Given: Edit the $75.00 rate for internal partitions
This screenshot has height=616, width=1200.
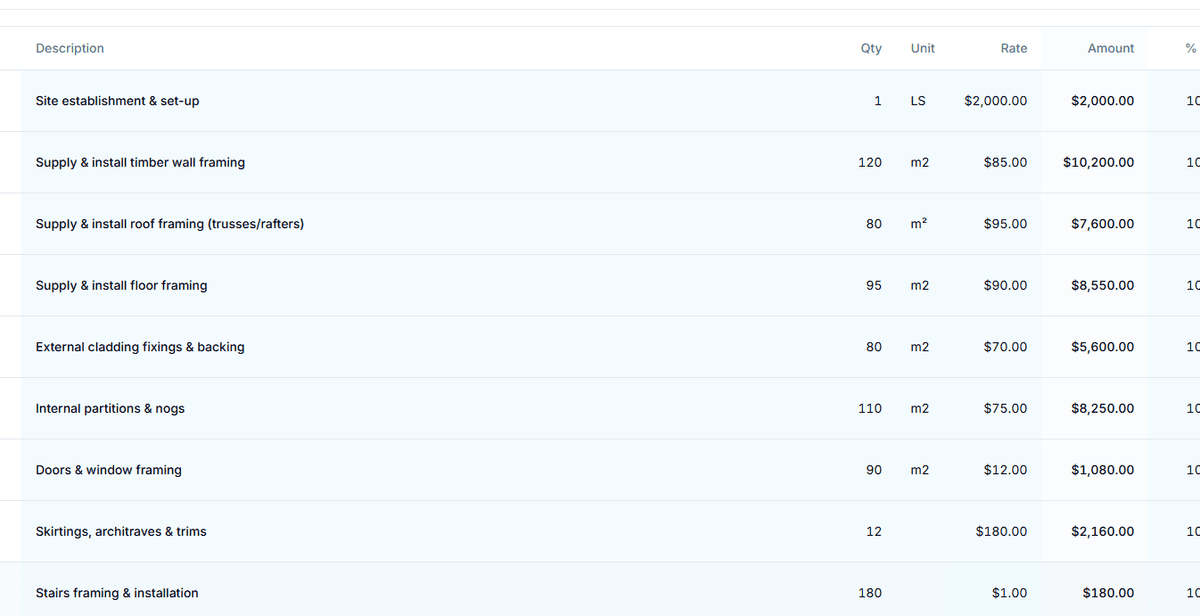Looking at the screenshot, I should point(1004,409).
